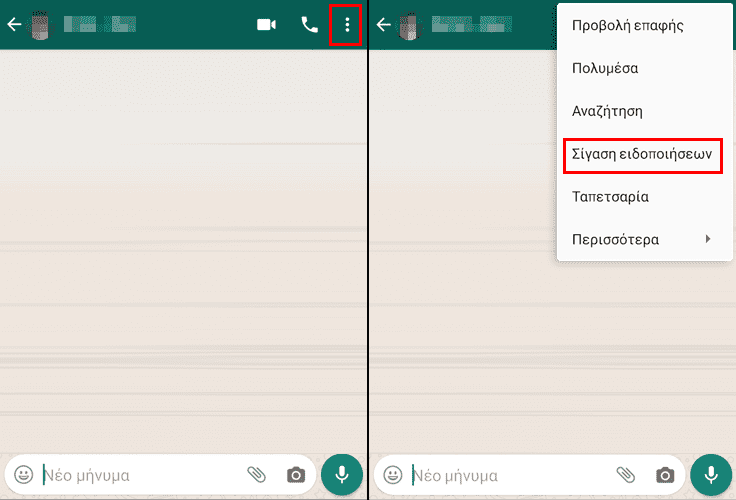The height and width of the screenshot is (500, 736).
Task: Open camera from left chat input bar
Action: (x=296, y=475)
